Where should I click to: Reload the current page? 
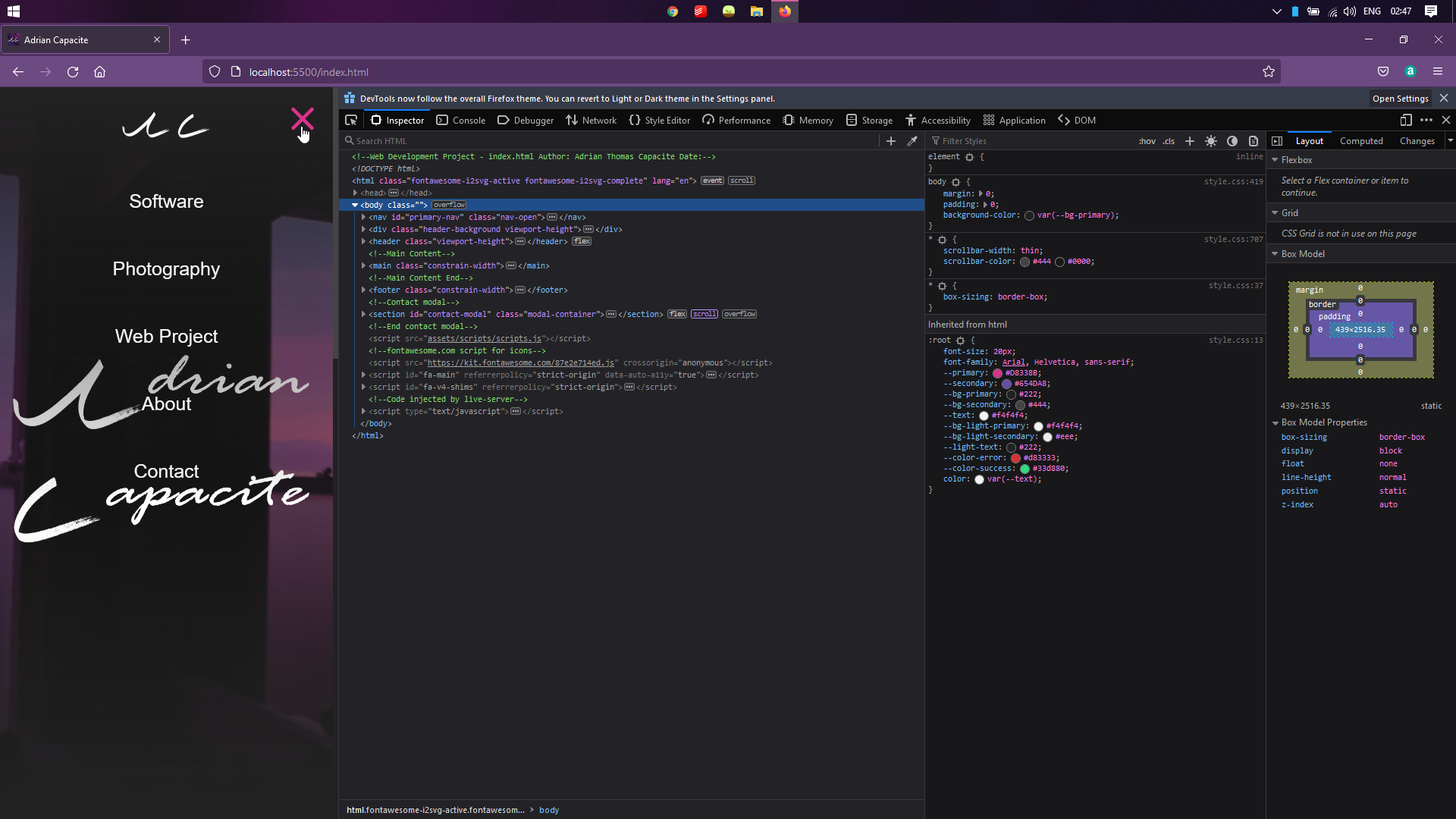(73, 72)
